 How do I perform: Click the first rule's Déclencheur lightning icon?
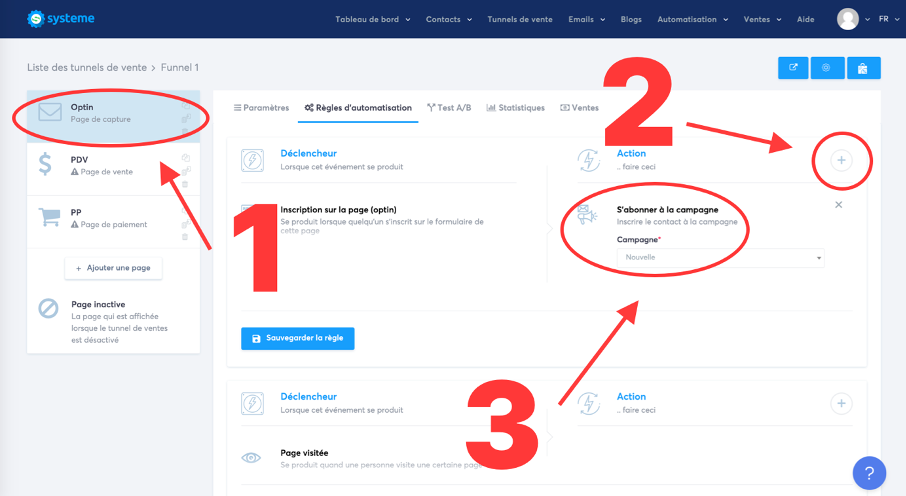[253, 160]
